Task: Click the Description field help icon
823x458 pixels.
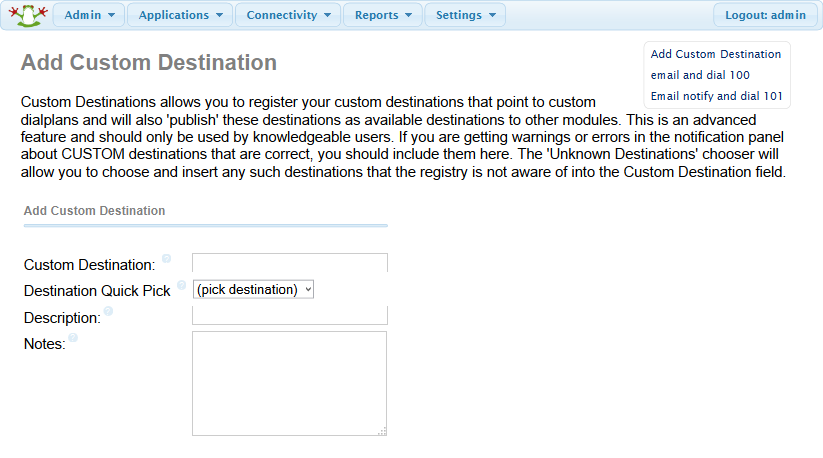Action: tap(108, 311)
